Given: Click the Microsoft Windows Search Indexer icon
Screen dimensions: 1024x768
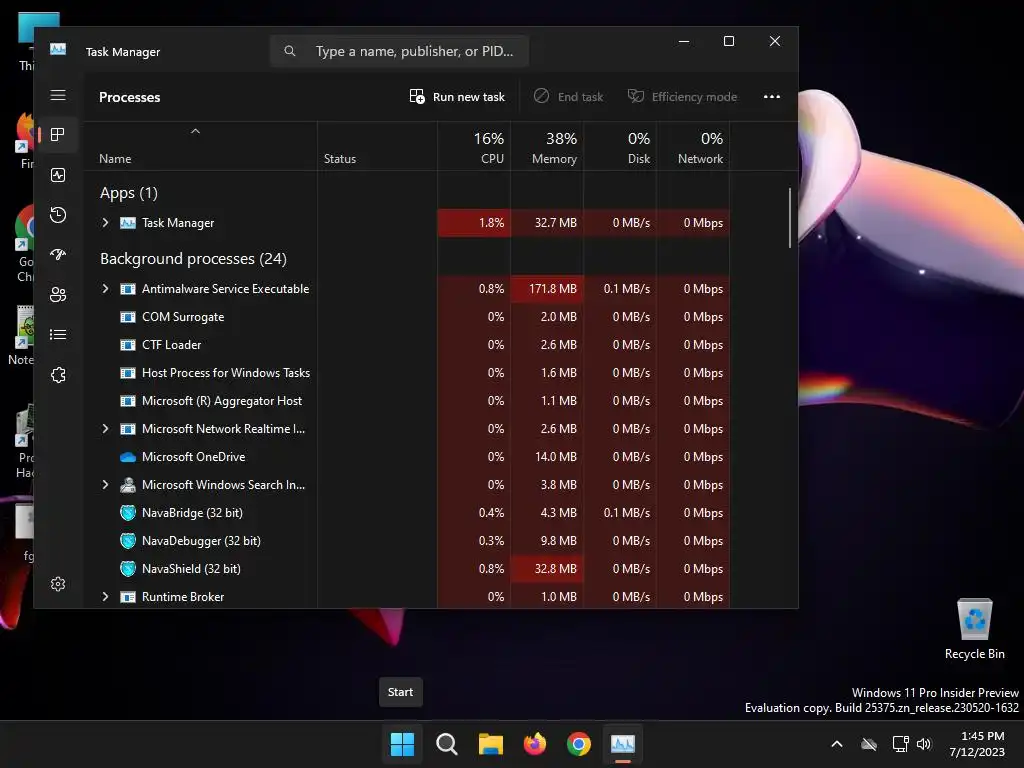Looking at the screenshot, I should [128, 485].
